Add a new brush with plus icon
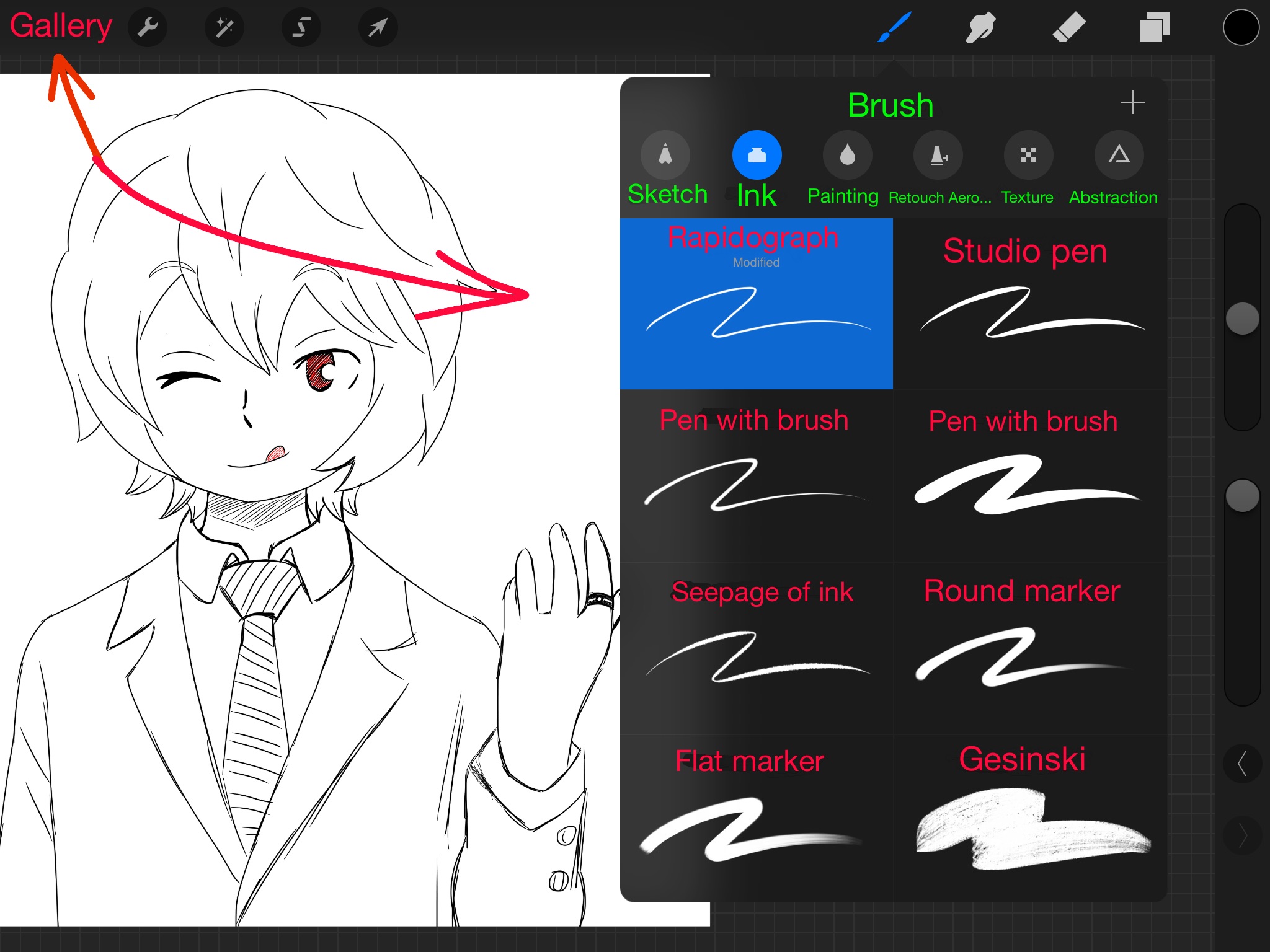Viewport: 1270px width, 952px height. pyautogui.click(x=1132, y=103)
